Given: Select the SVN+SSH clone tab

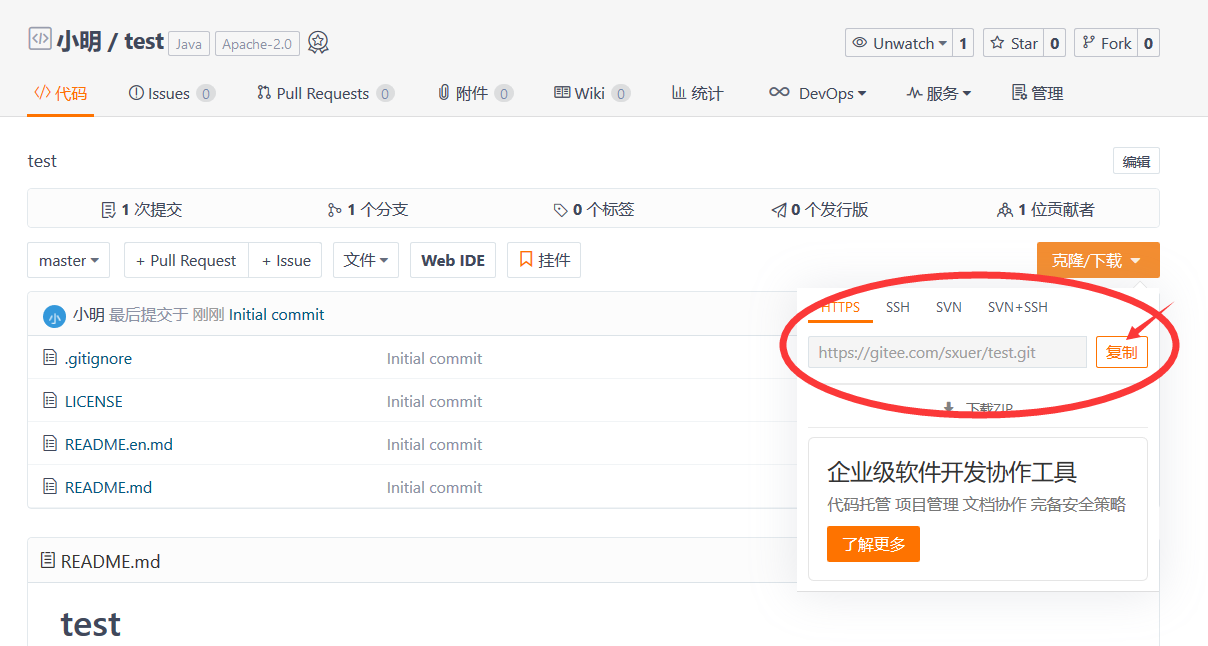Looking at the screenshot, I should pos(1018,307).
